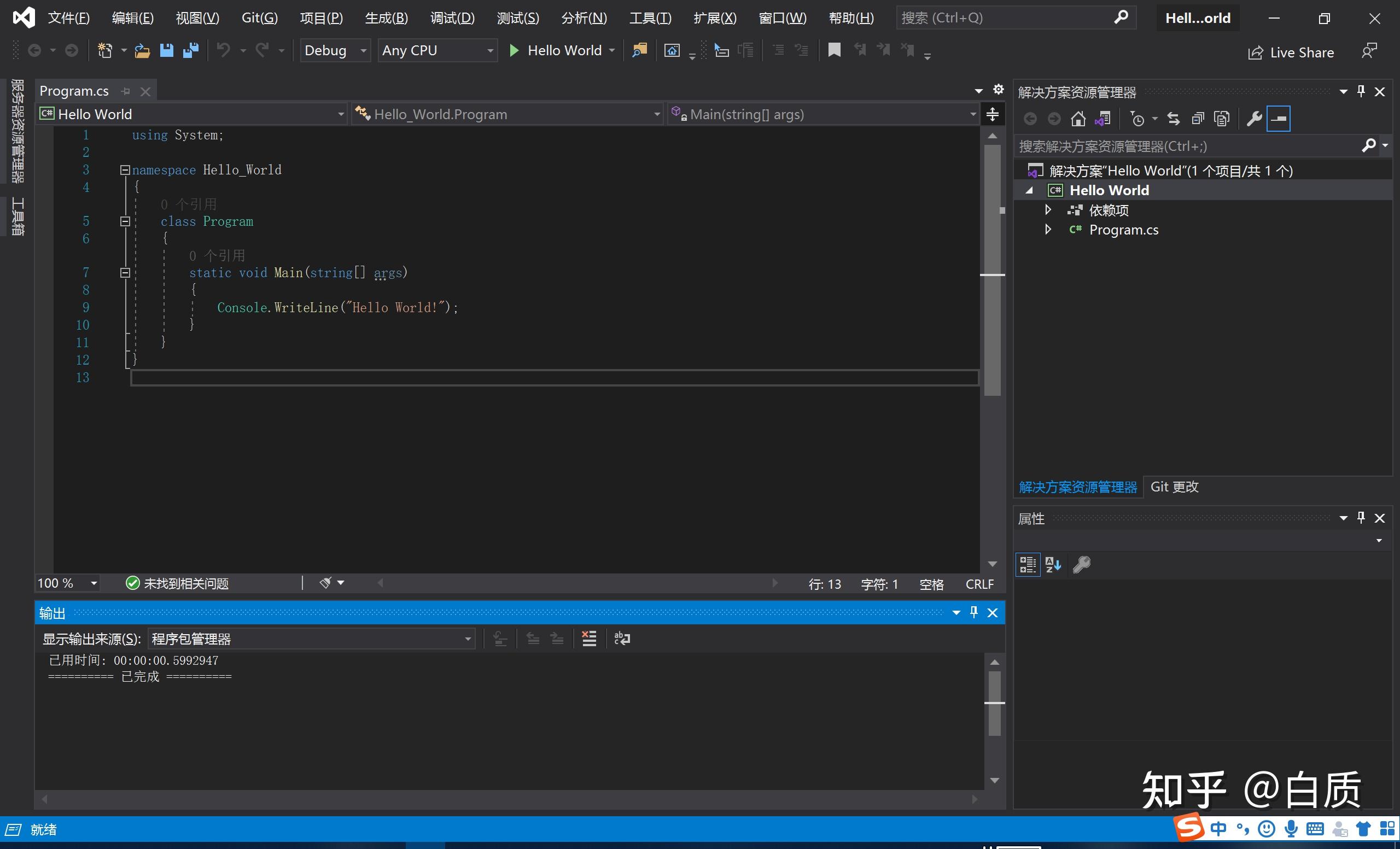Collapse the Hello World project node
The height and width of the screenshot is (849, 1400).
(x=1030, y=191)
